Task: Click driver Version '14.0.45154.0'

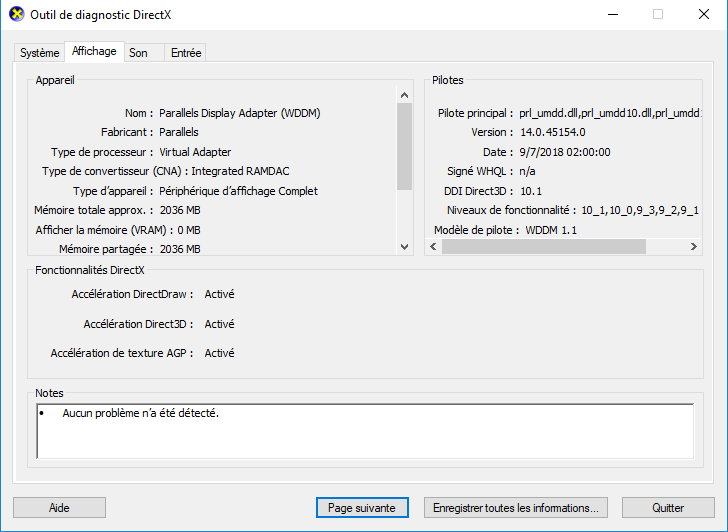Action: (x=552, y=132)
